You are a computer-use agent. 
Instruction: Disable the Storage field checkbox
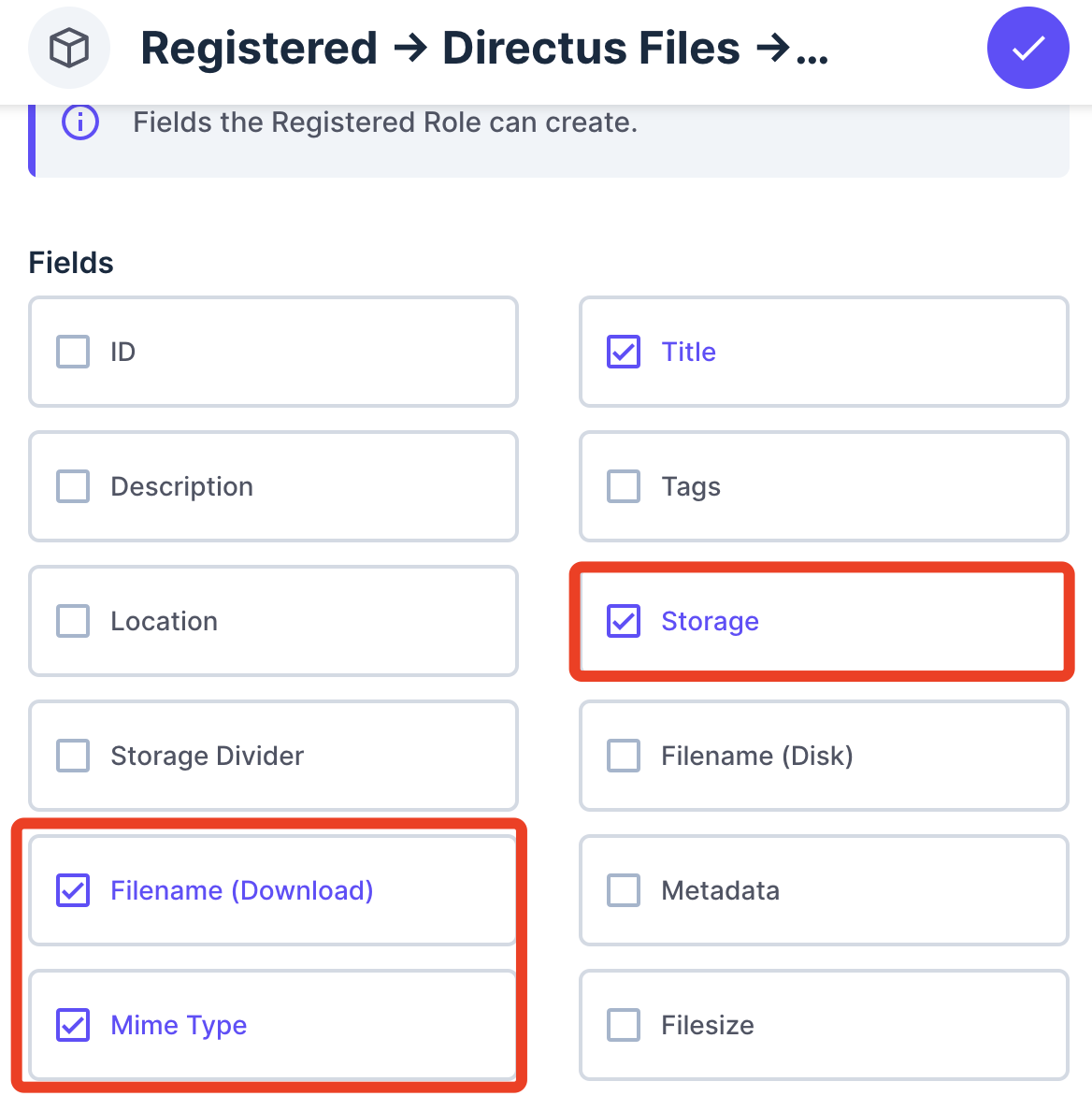(x=623, y=621)
